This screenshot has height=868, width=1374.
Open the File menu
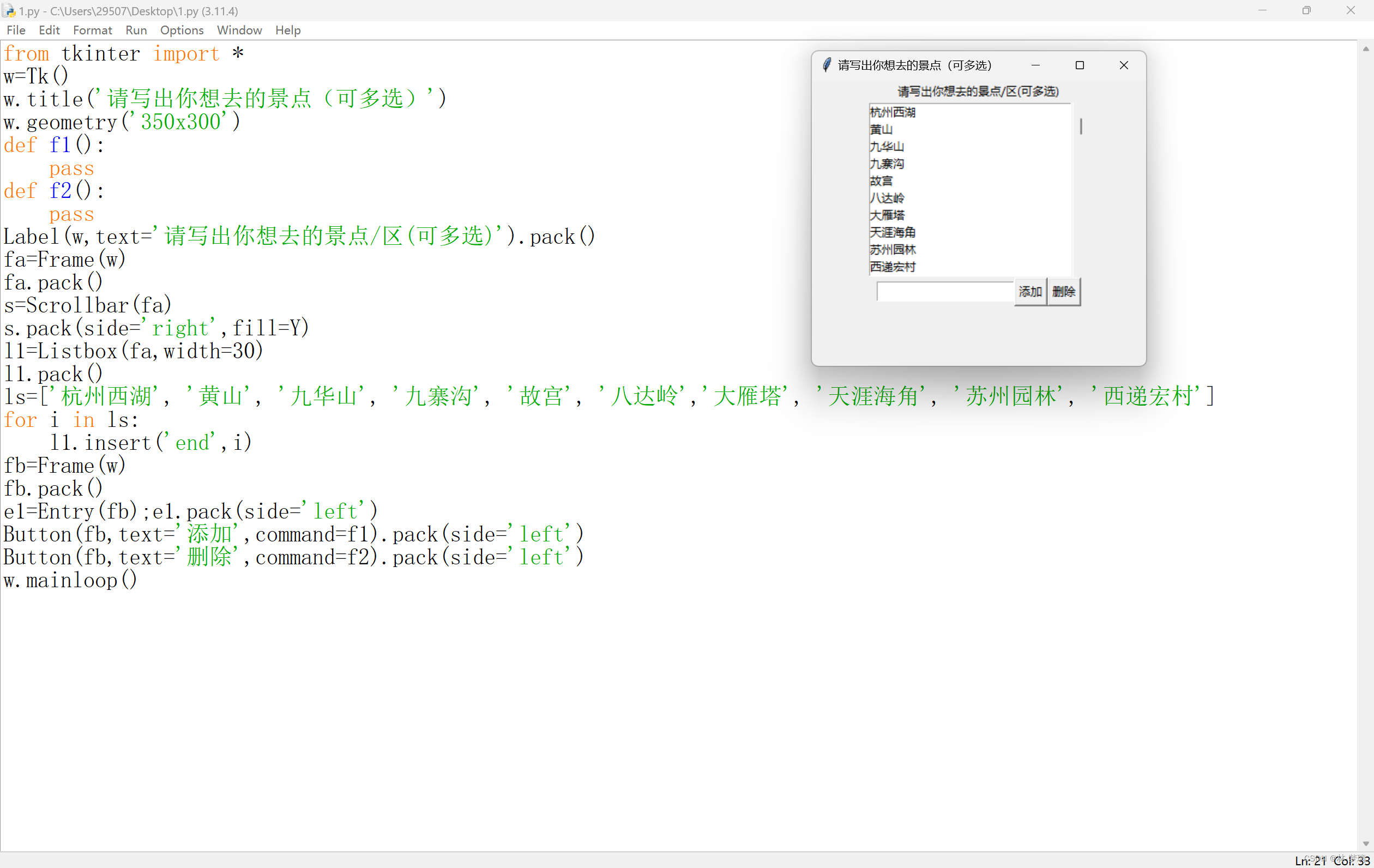point(15,30)
